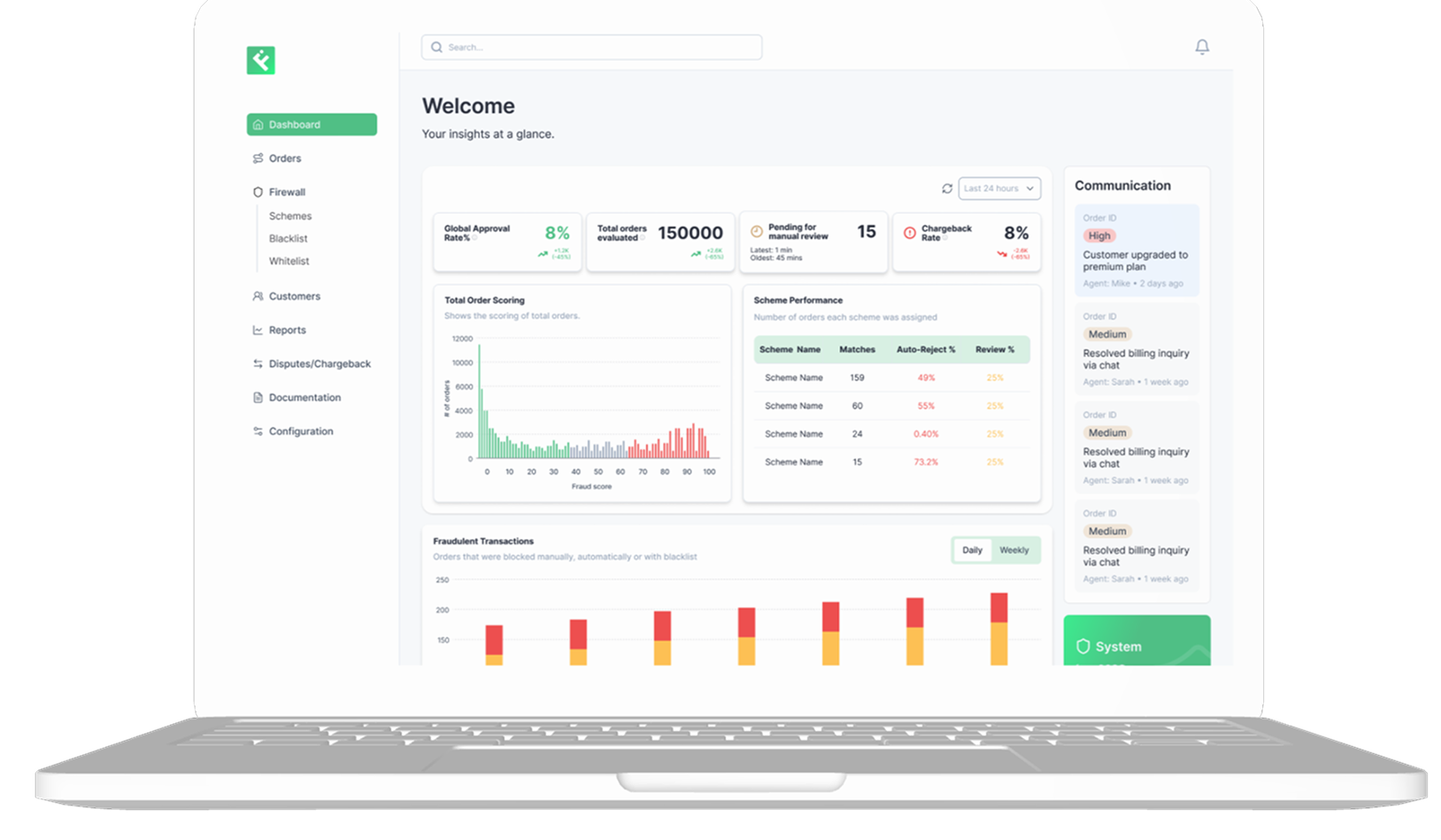Click the Matches column header
This screenshot has width=1441, height=840.
coord(857,350)
